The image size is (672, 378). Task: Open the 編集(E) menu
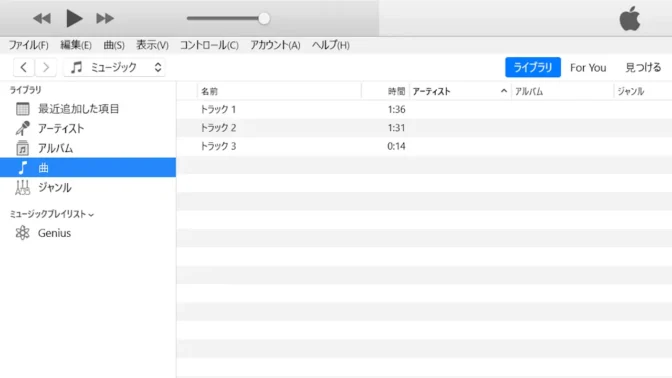[76, 45]
